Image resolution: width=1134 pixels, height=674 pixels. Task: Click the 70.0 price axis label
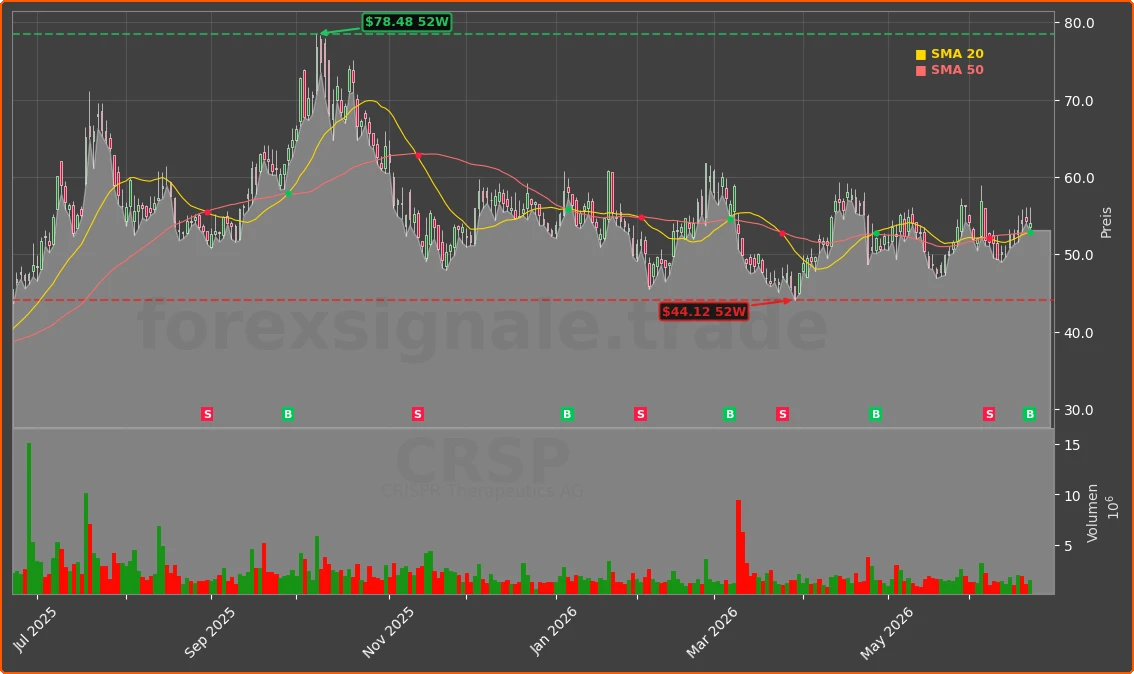(x=1078, y=101)
